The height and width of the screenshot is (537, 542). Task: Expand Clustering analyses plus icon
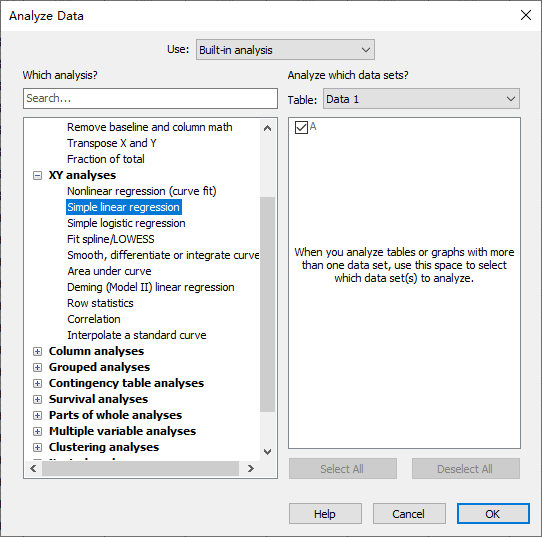click(x=37, y=448)
